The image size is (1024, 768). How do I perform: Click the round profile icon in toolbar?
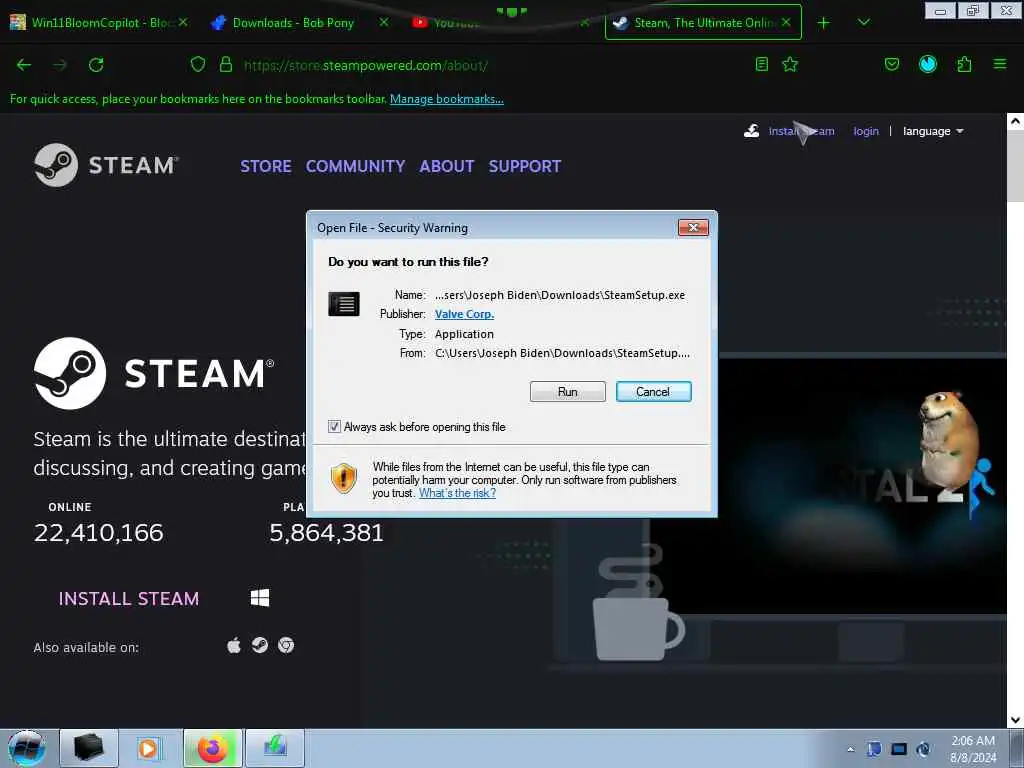(928, 64)
